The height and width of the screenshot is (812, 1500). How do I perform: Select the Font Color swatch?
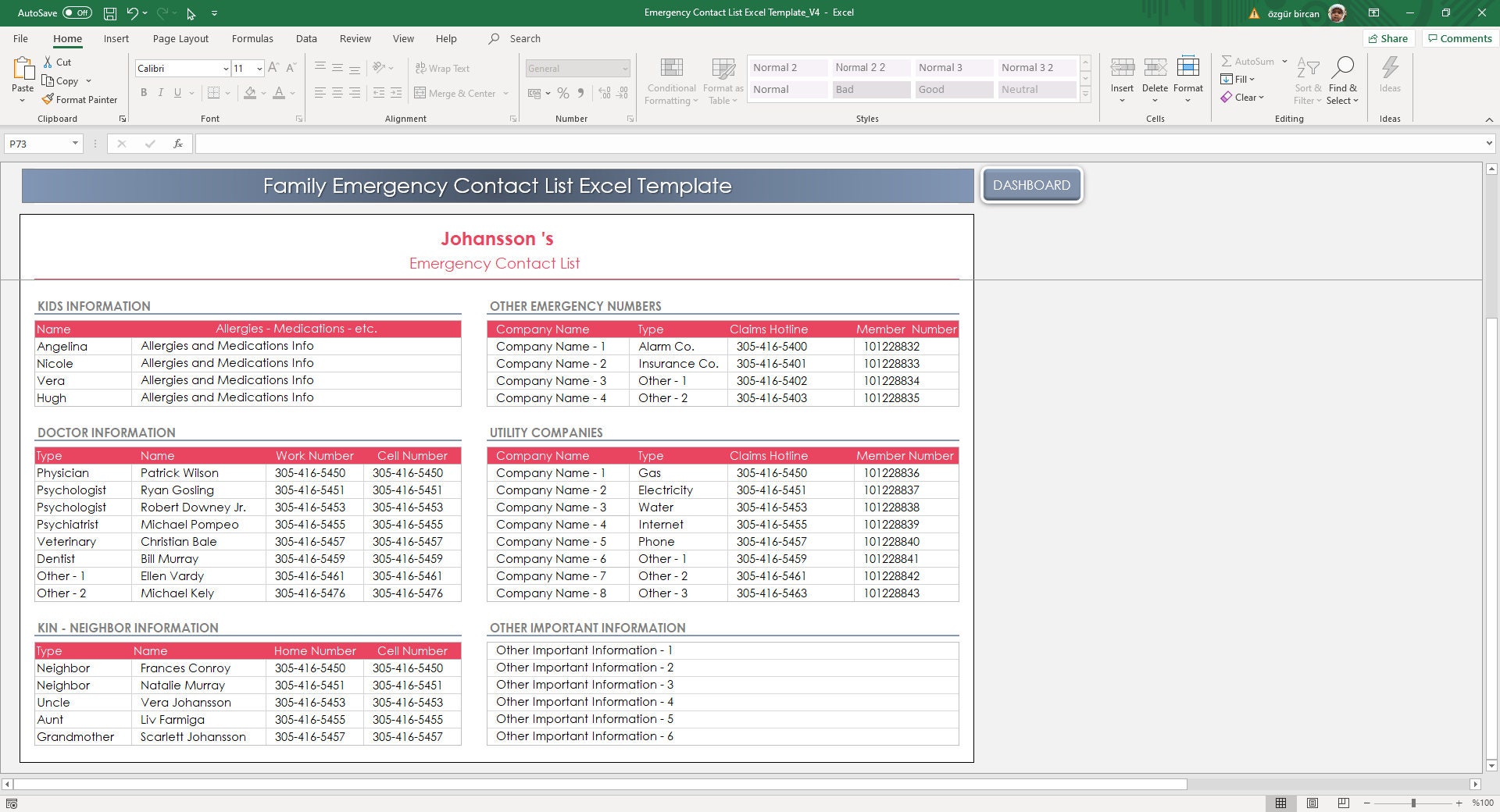click(280, 93)
